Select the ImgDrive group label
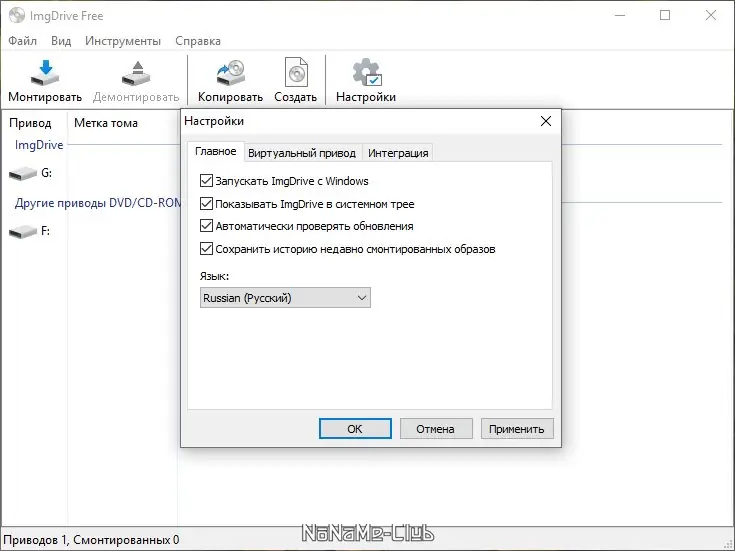 (x=39, y=145)
